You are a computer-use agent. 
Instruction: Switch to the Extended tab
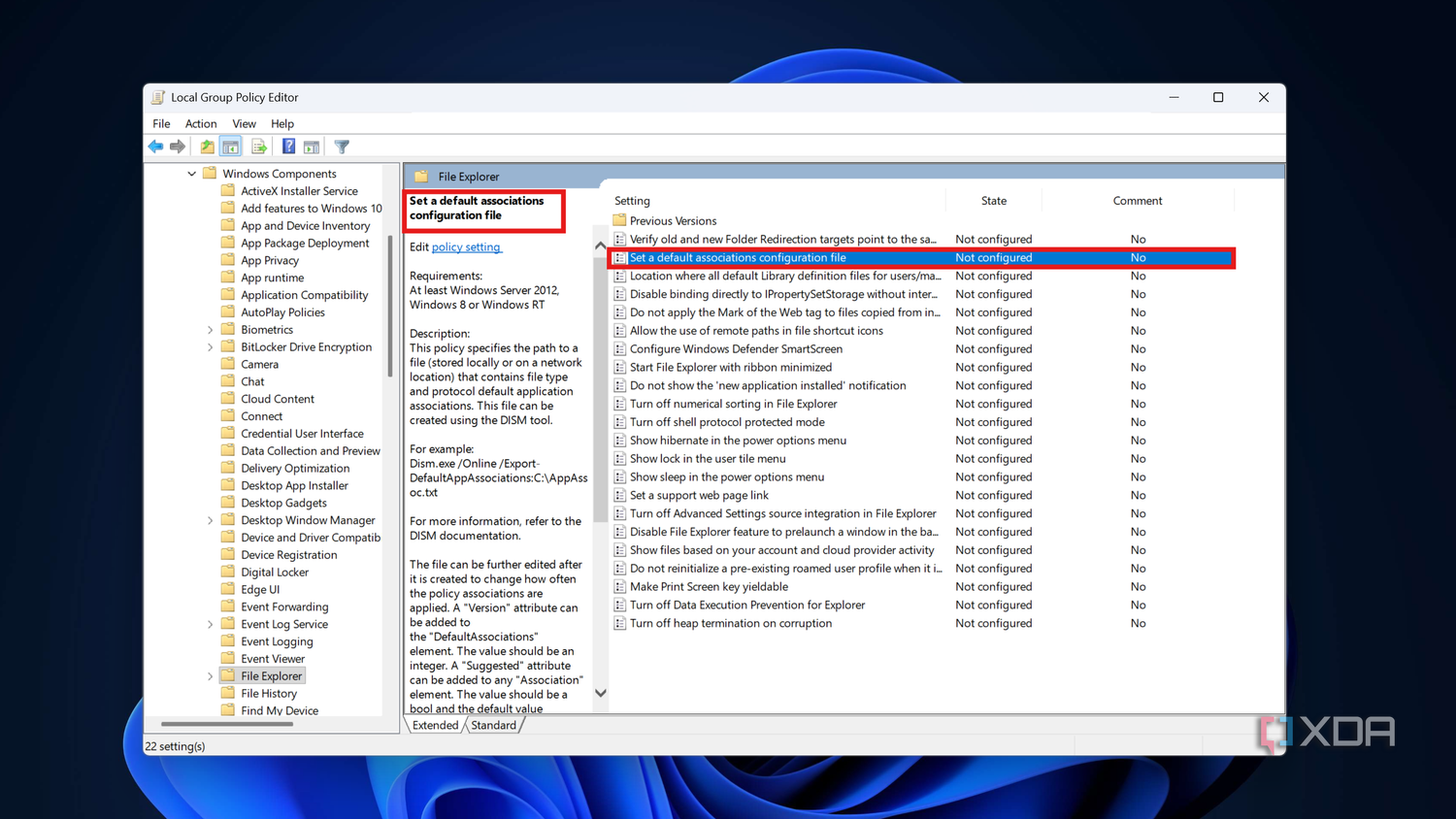point(435,725)
